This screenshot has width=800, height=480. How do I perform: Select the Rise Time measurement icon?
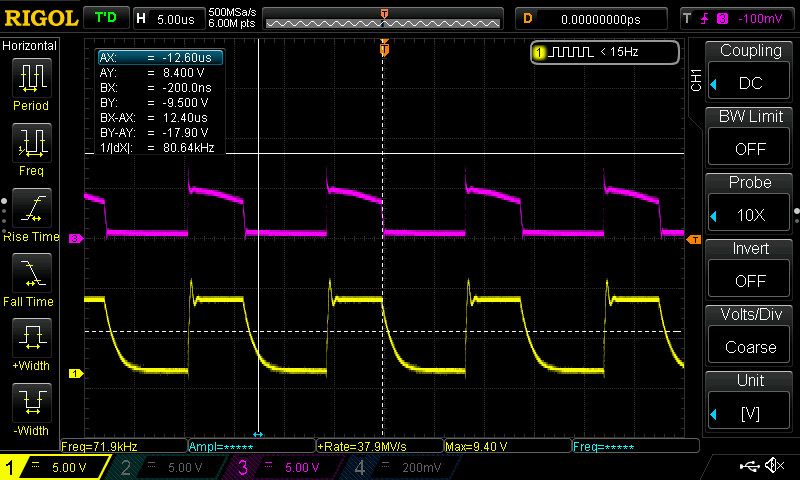(x=32, y=208)
